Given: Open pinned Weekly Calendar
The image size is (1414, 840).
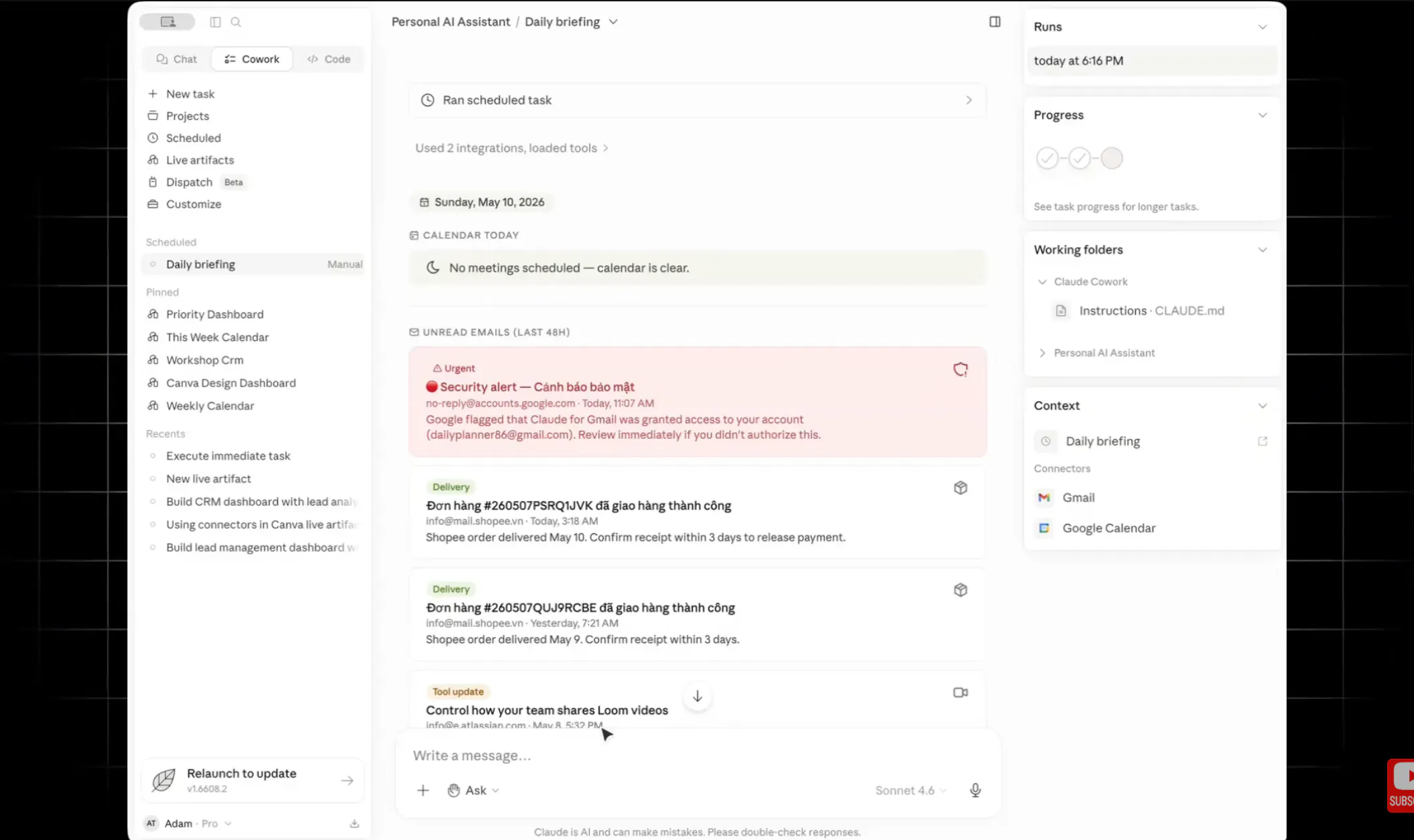Looking at the screenshot, I should point(200,405).
